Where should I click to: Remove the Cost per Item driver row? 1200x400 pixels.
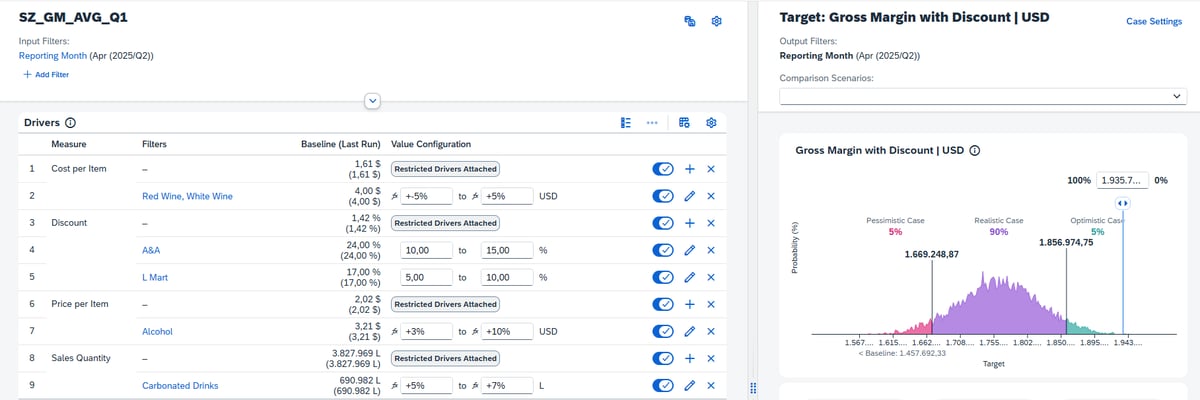point(711,169)
